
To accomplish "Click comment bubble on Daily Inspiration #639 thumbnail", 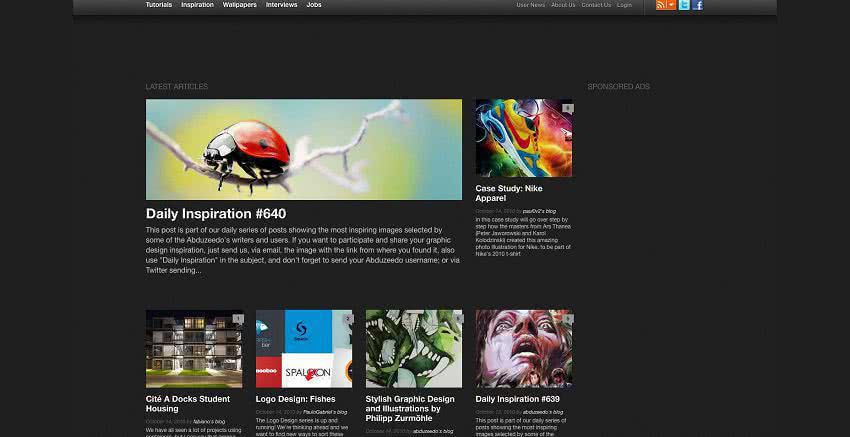I will point(567,319).
